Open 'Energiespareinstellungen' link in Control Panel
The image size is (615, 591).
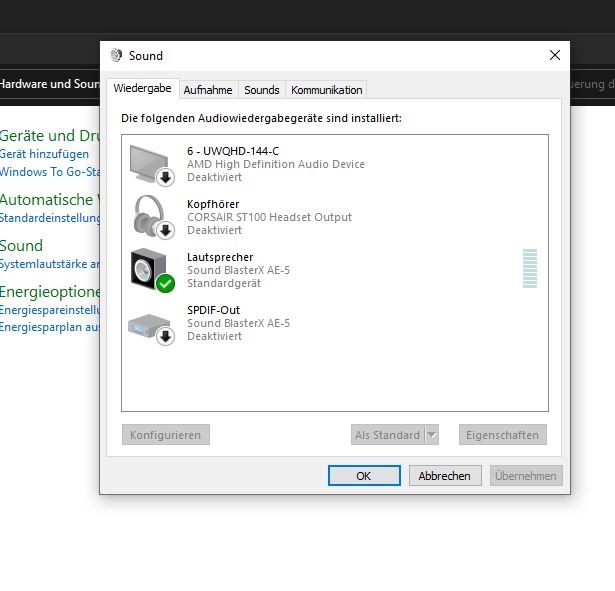click(x=50, y=310)
